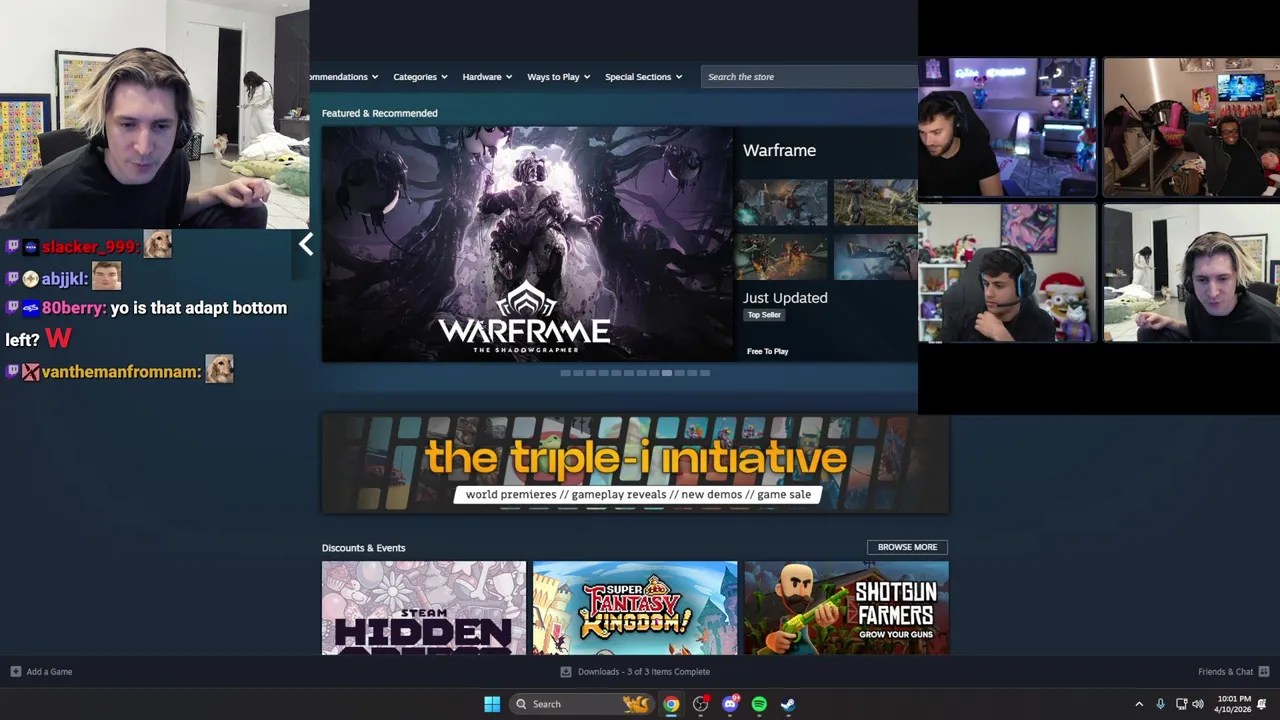Image resolution: width=1280 pixels, height=720 pixels.
Task: Open Downloads status in Steam
Action: (x=644, y=672)
